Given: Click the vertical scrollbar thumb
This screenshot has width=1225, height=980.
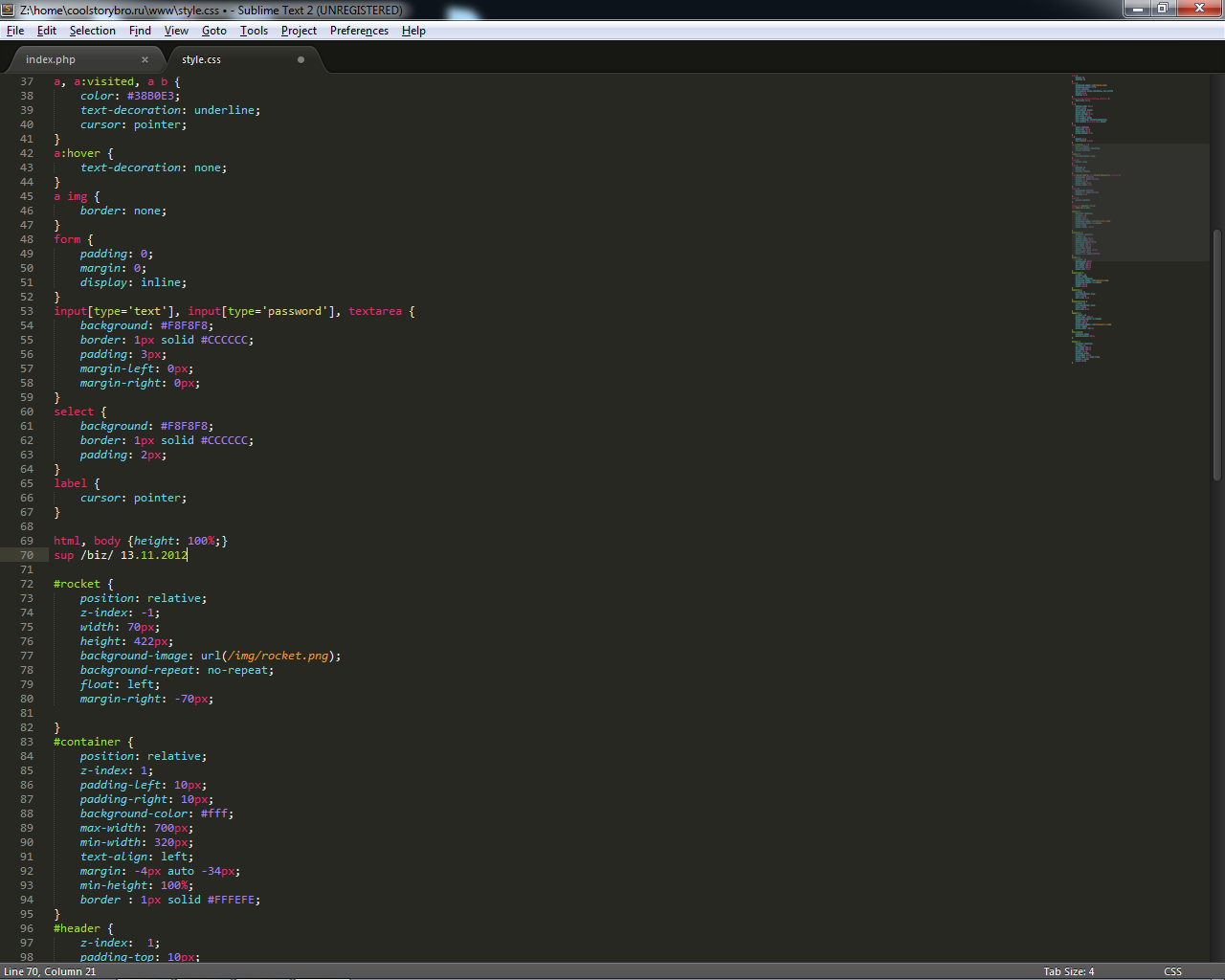Looking at the screenshot, I should [1217, 354].
